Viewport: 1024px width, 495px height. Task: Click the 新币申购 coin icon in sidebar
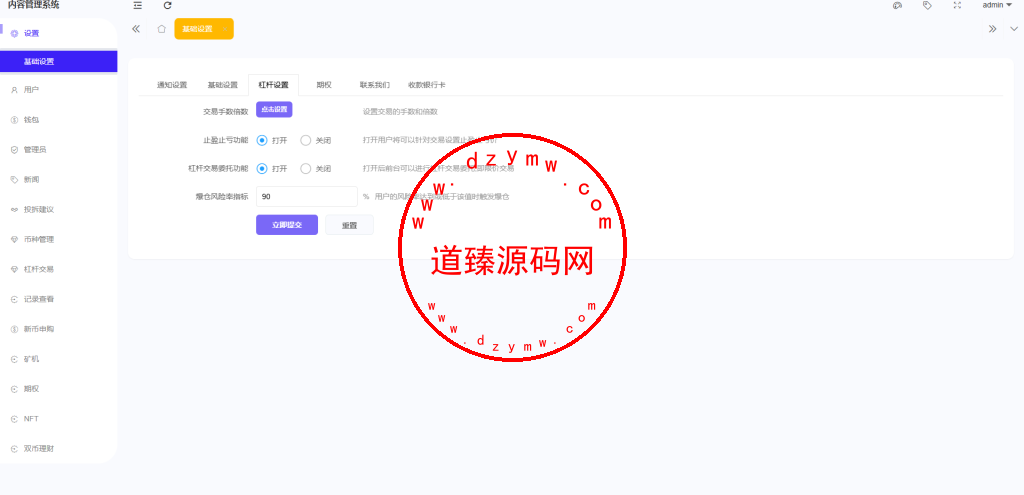[x=14, y=329]
